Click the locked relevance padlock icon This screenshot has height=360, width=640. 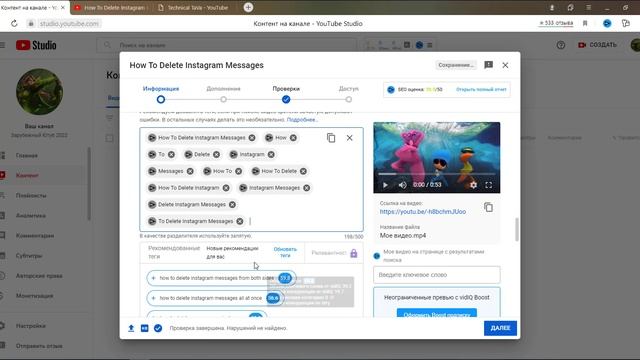(x=353, y=253)
